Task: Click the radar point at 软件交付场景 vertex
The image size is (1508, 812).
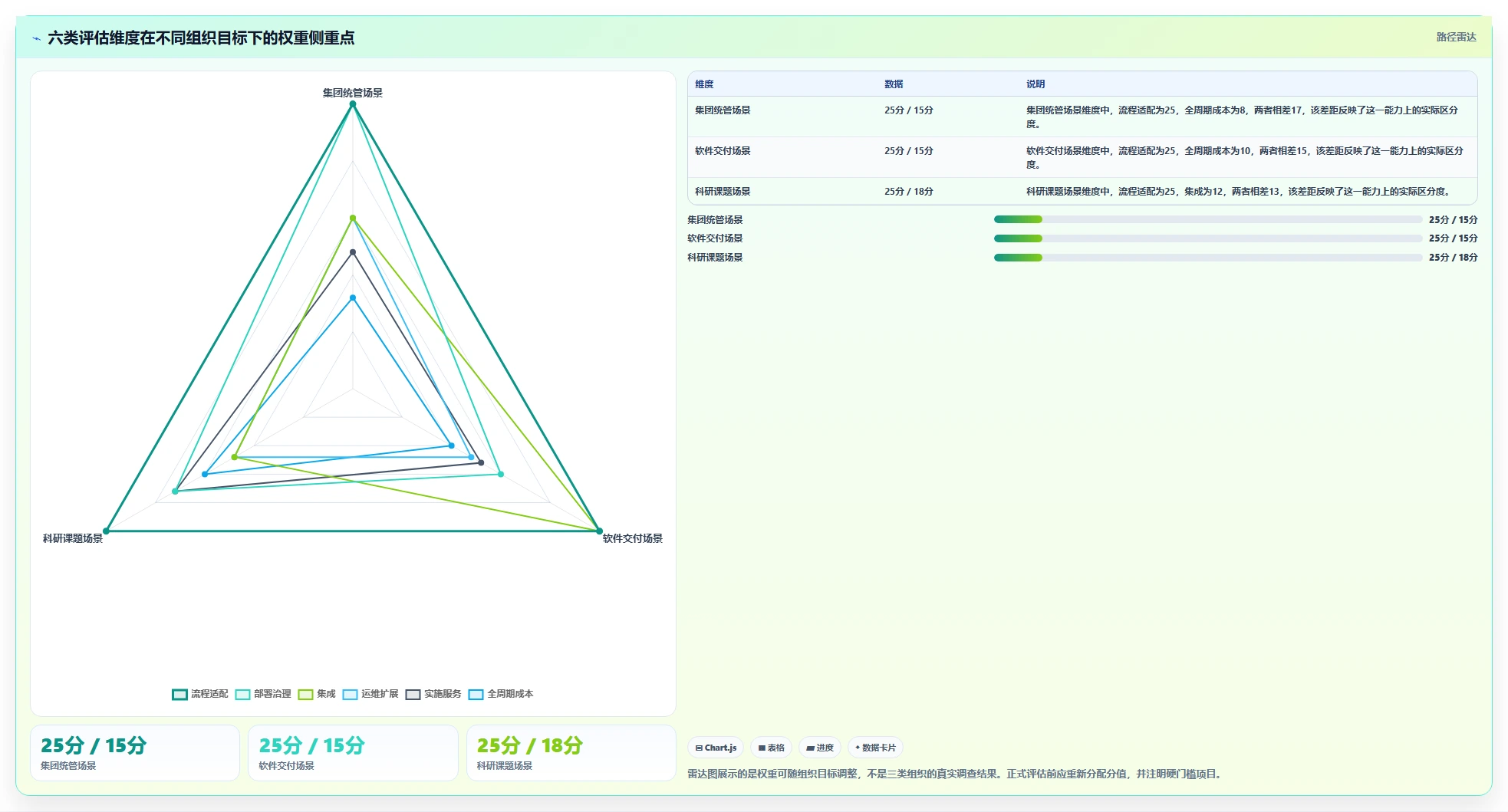Action: click(x=600, y=531)
